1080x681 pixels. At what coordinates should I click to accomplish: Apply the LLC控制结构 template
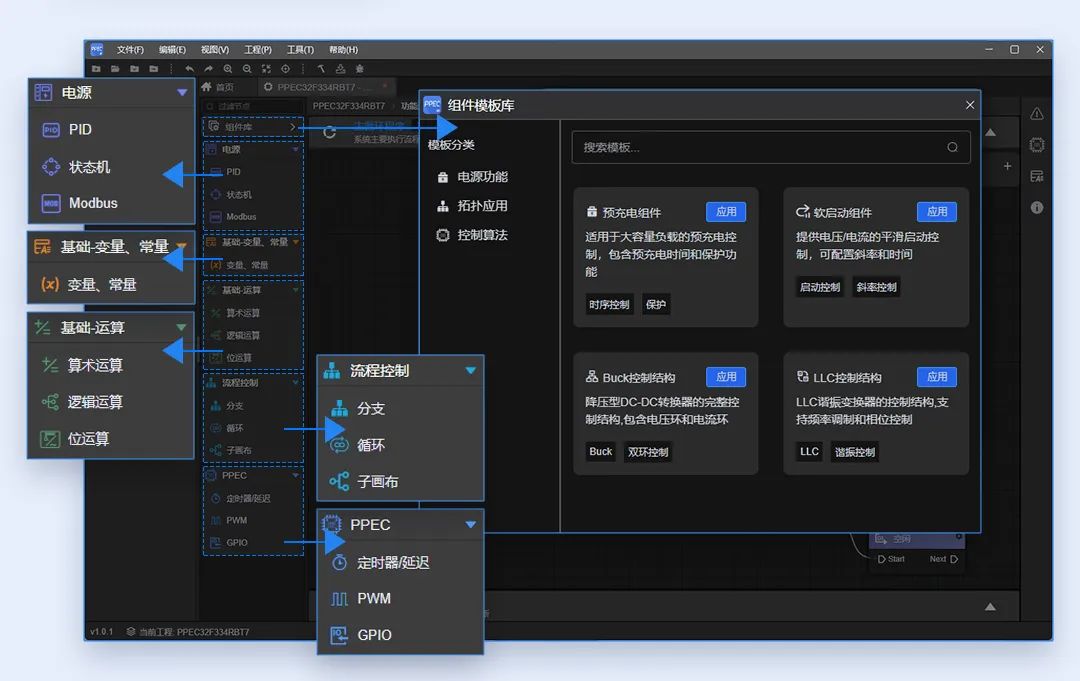[937, 377]
